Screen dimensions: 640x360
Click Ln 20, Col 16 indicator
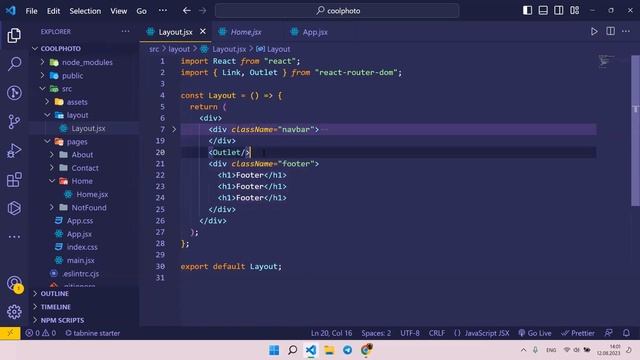331,333
